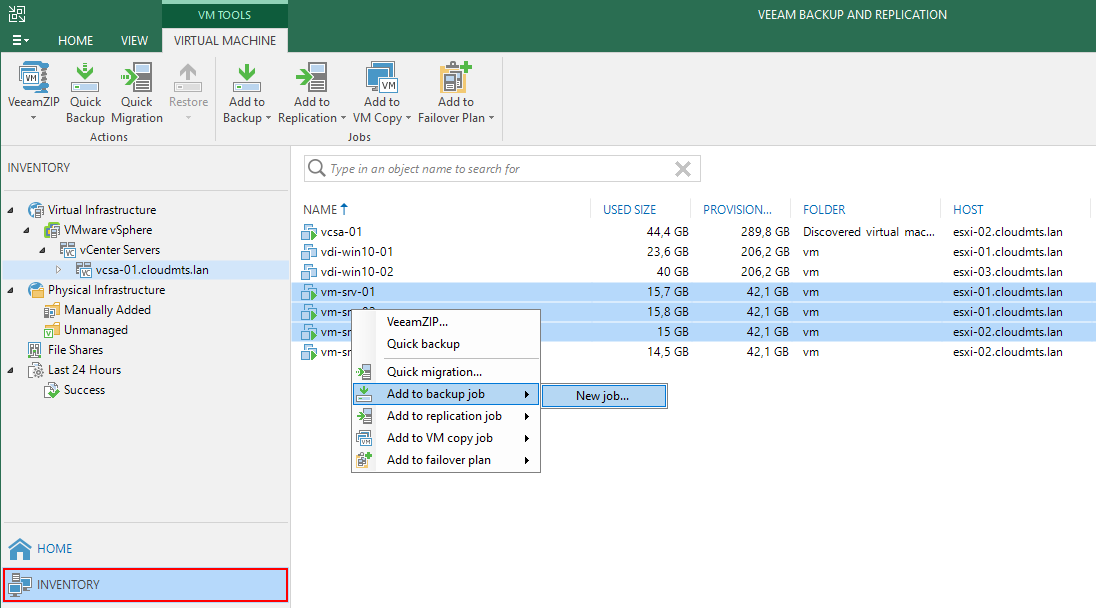This screenshot has height=608, width=1096.
Task: Collapse the Virtual Infrastructure tree node
Action: coord(11,210)
